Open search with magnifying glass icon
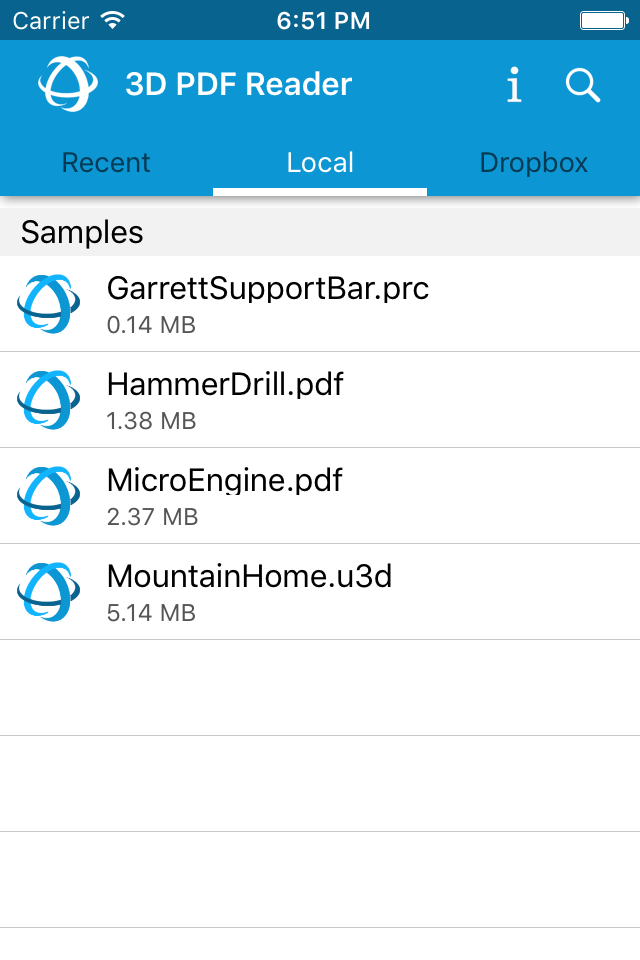640x960 pixels. 582,85
